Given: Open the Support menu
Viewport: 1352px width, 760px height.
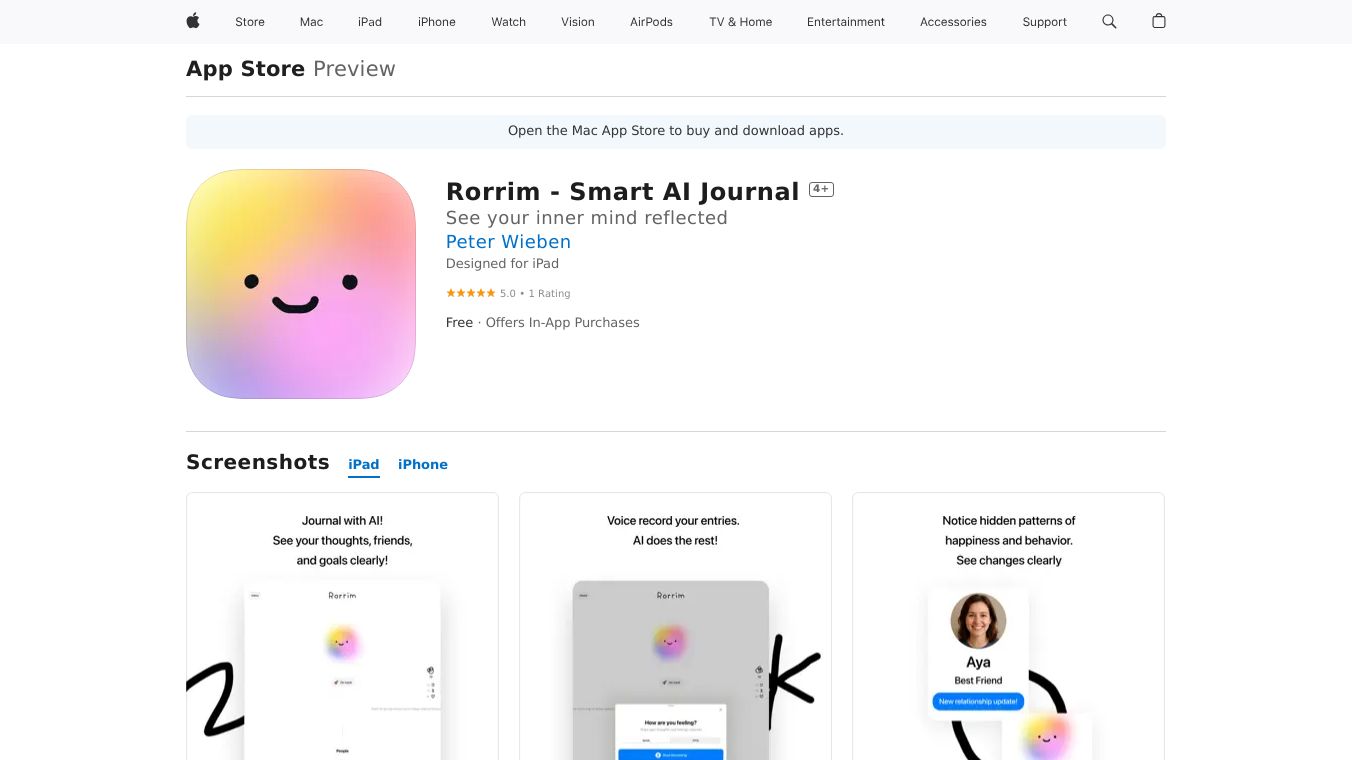Looking at the screenshot, I should pos(1045,22).
